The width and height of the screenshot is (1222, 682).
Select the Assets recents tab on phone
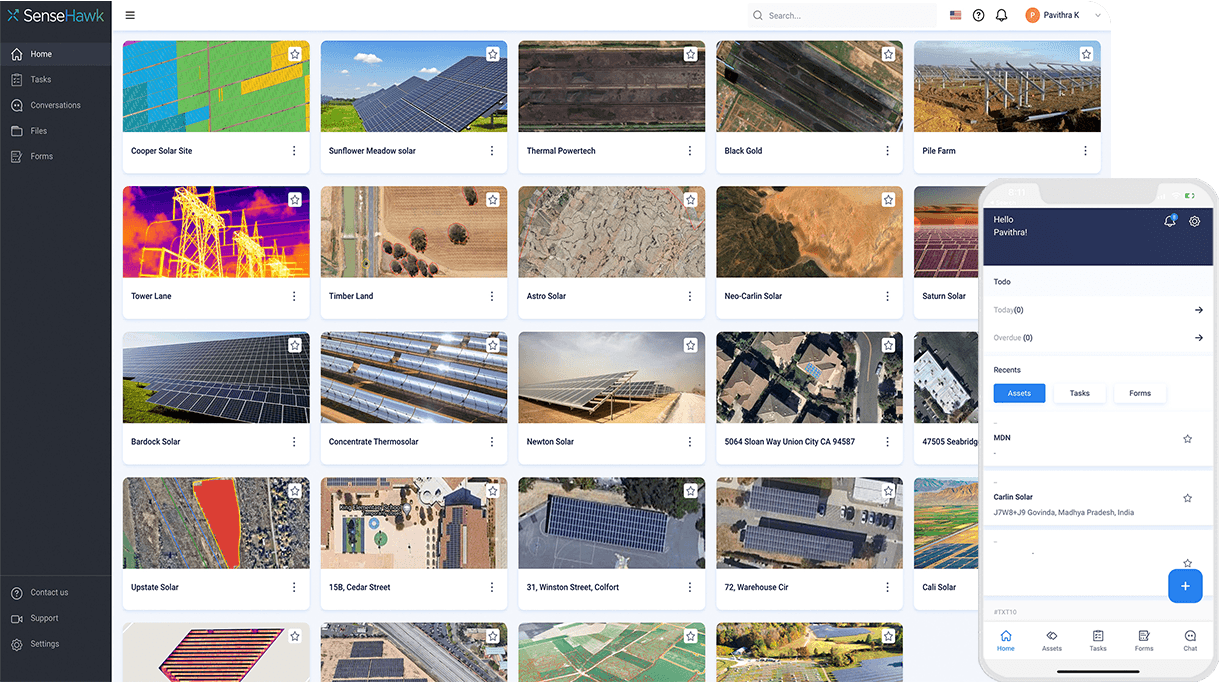coord(1019,393)
